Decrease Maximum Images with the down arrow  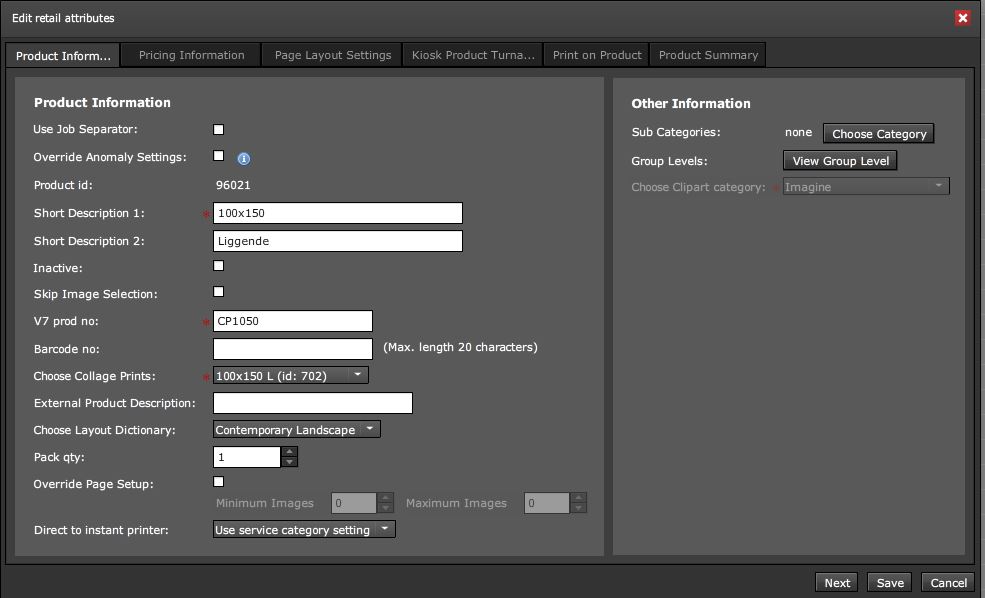[x=578, y=508]
